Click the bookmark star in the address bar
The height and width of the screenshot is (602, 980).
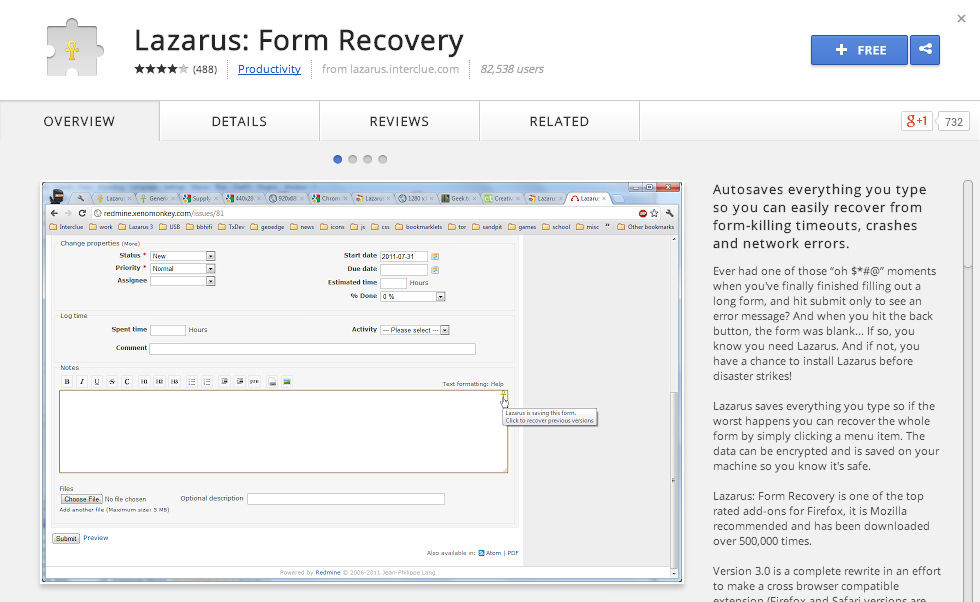[x=654, y=213]
